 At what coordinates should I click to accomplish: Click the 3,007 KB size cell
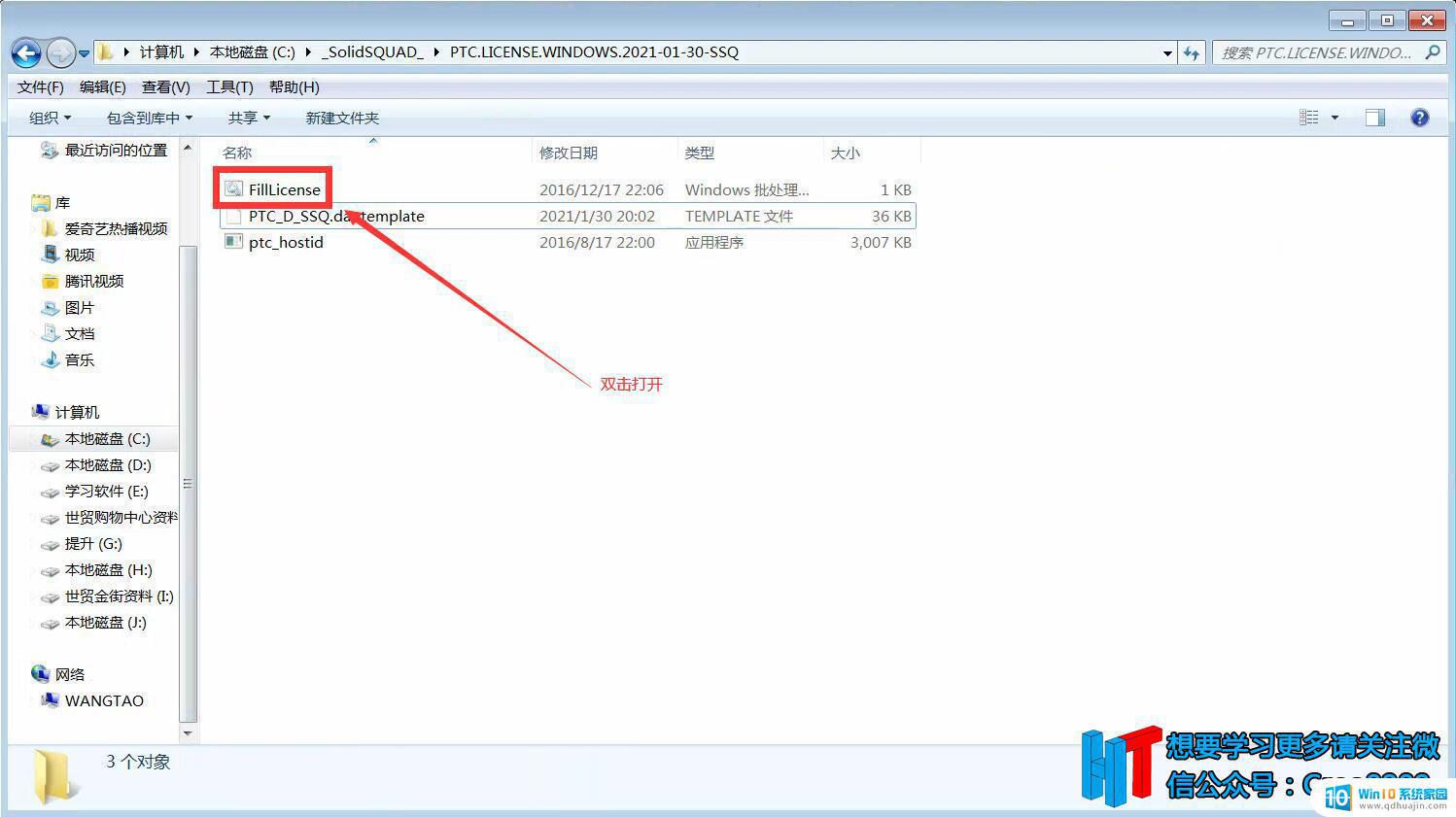pyautogui.click(x=881, y=242)
